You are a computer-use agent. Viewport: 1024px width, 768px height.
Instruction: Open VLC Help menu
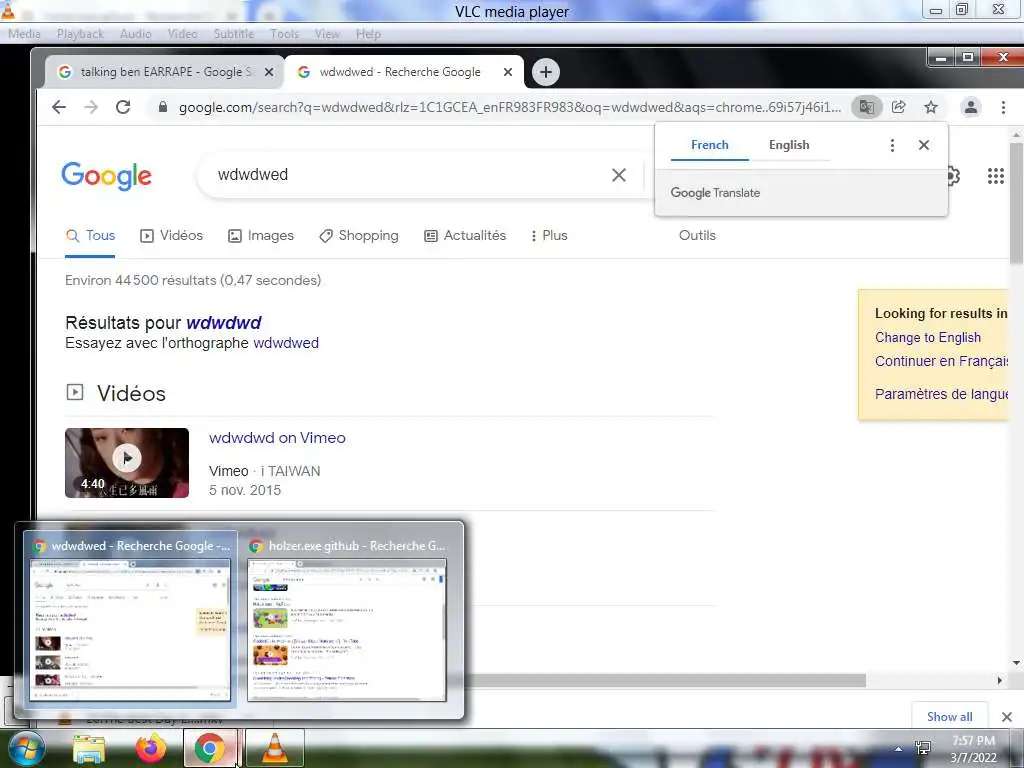point(368,34)
